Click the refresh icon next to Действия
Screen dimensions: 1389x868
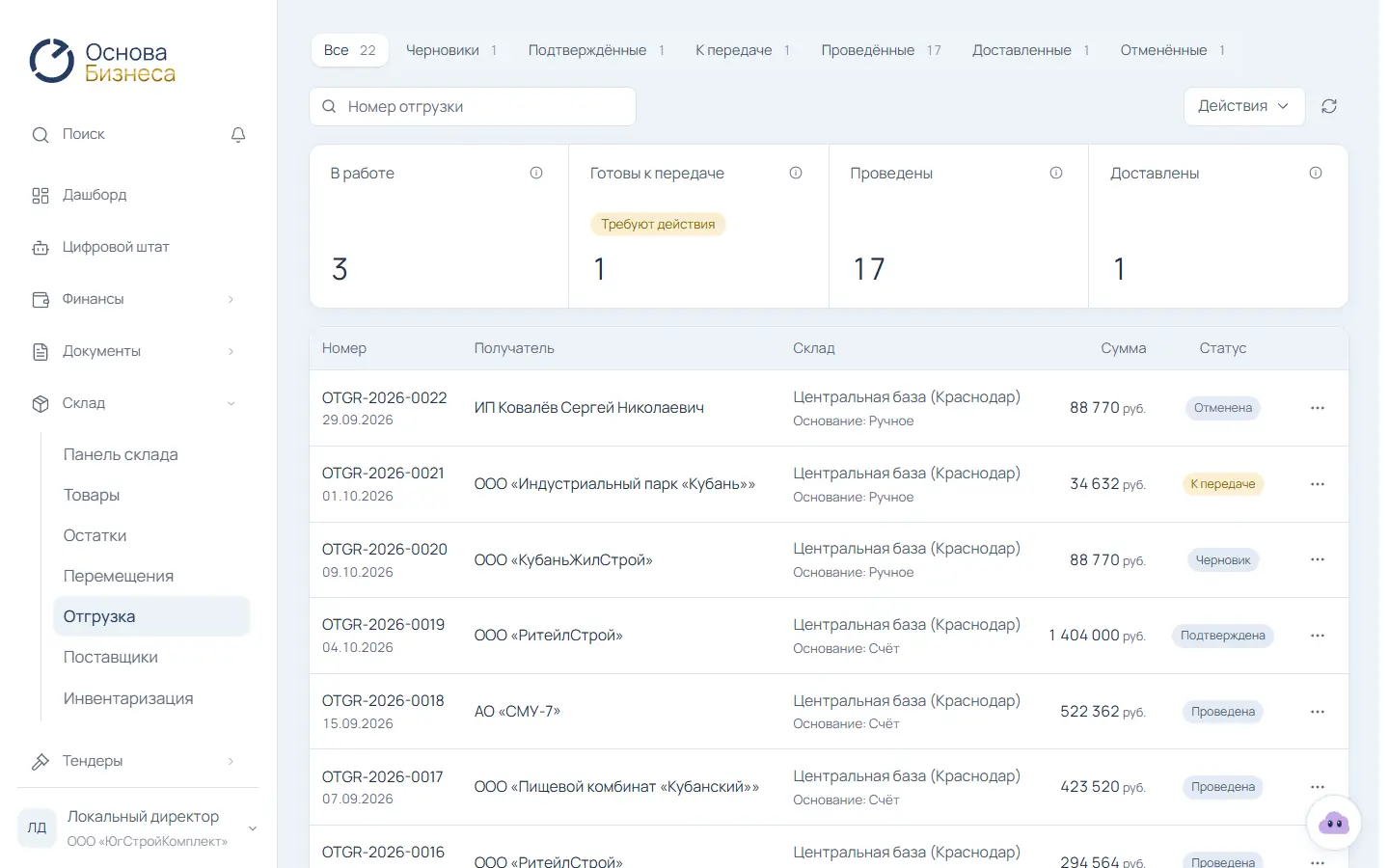point(1329,106)
